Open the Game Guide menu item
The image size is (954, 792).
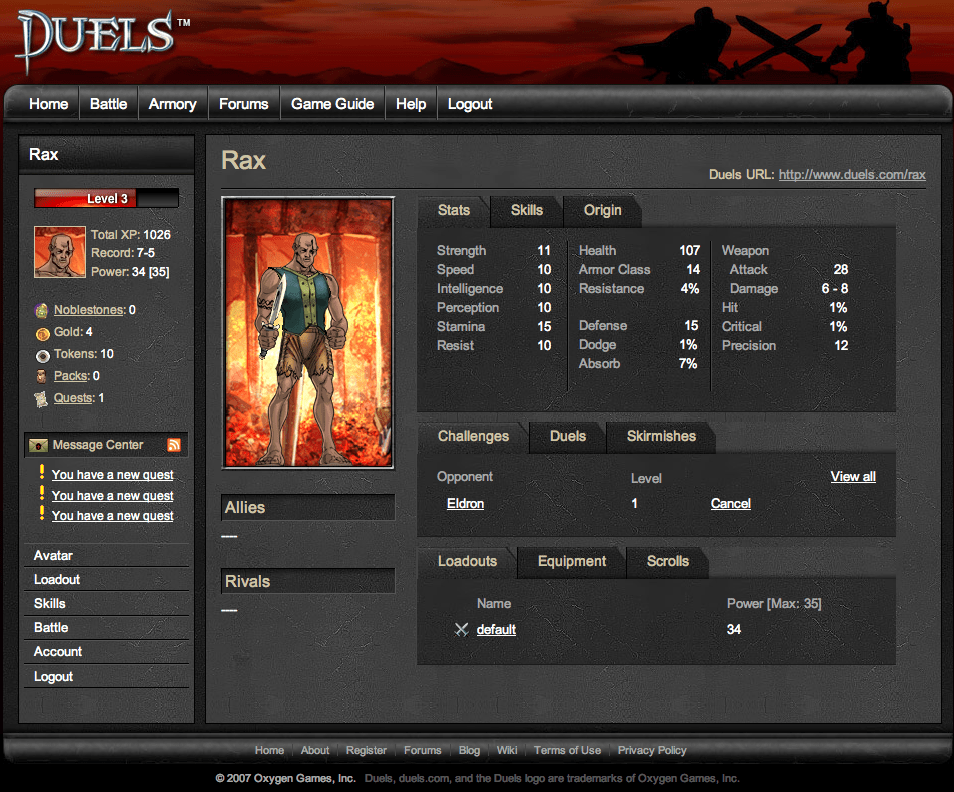(x=332, y=104)
